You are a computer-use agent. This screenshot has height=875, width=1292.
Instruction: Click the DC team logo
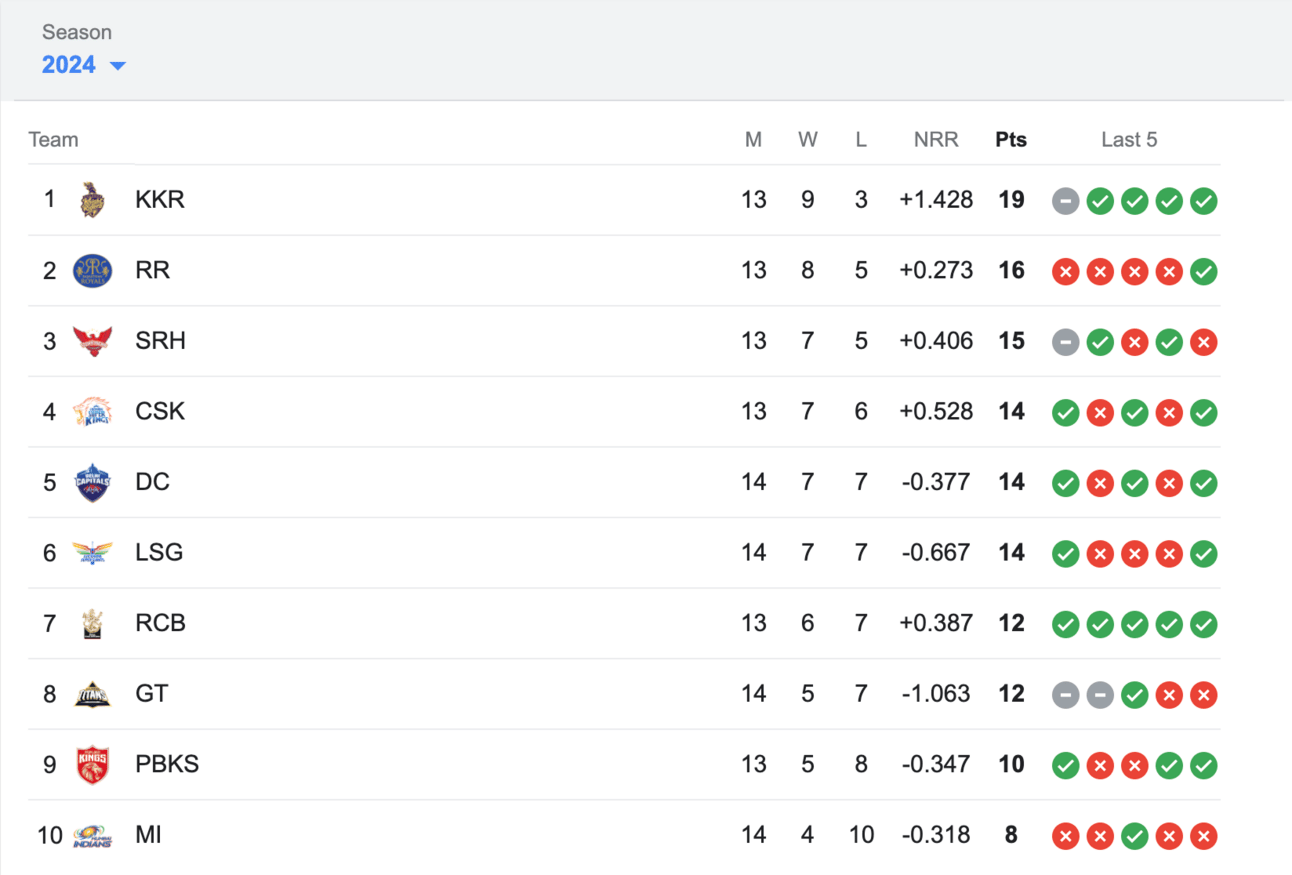pyautogui.click(x=93, y=483)
